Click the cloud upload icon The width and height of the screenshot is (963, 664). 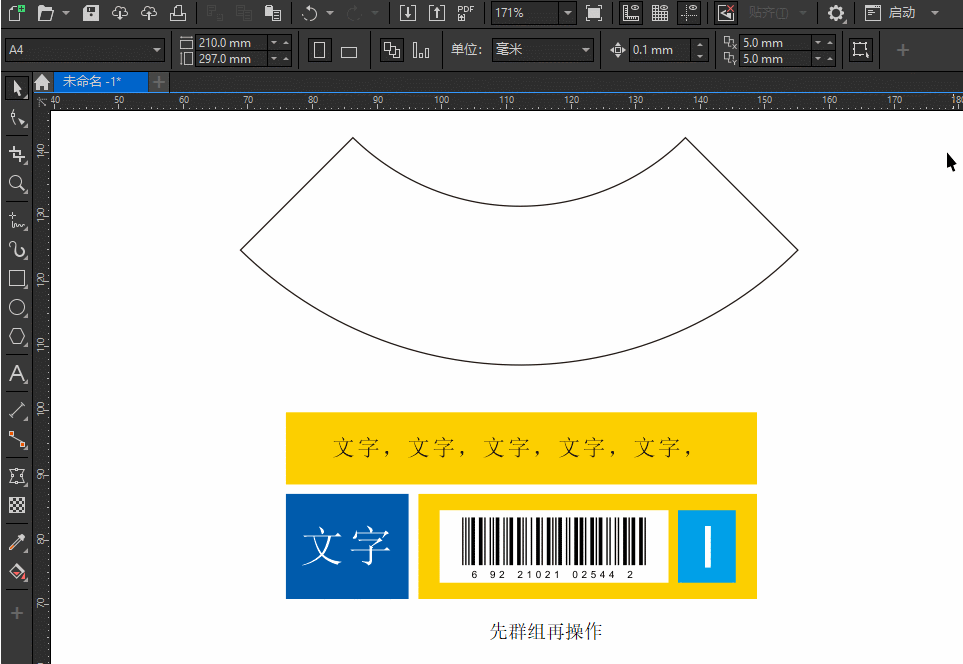pos(149,12)
